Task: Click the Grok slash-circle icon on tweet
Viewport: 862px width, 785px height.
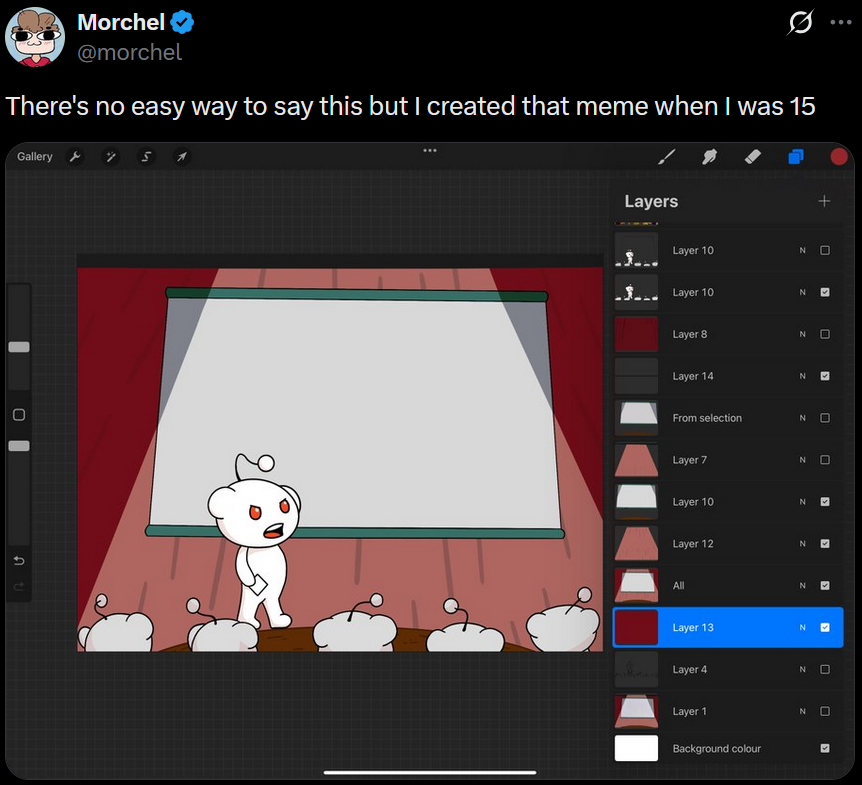Action: click(800, 23)
